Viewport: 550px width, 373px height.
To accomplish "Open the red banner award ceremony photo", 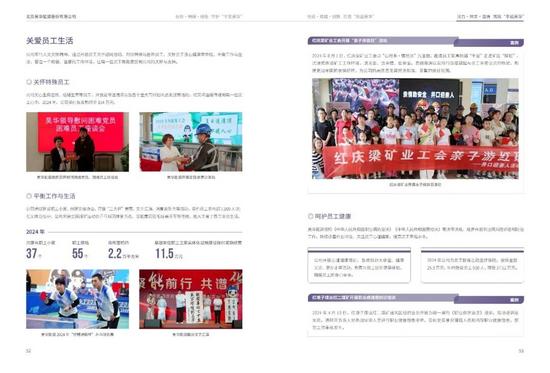I will click(78, 142).
